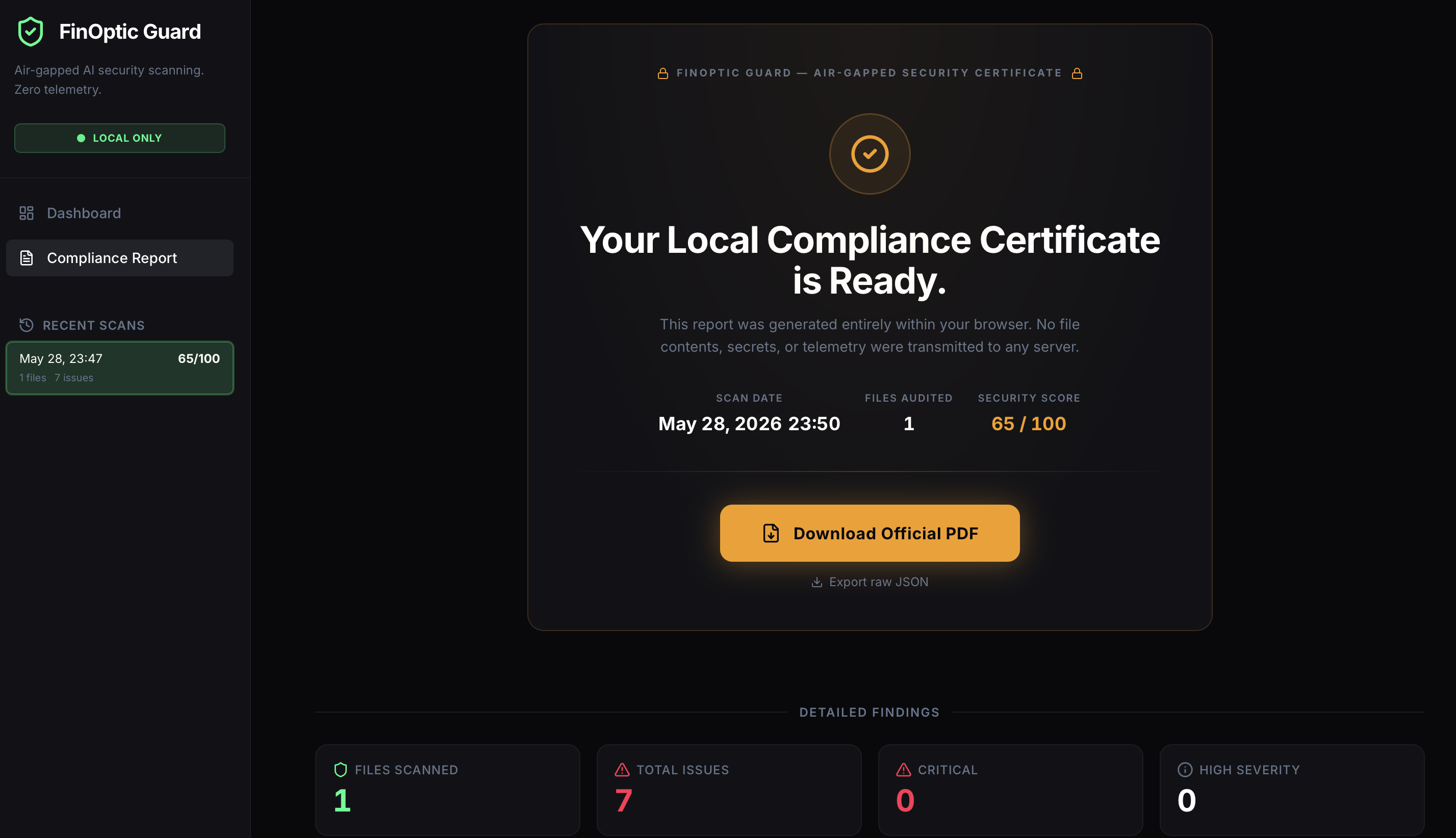Screen dimensions: 1456x838
Task: Click the circled checkmark certificate badge
Action: tap(870, 153)
